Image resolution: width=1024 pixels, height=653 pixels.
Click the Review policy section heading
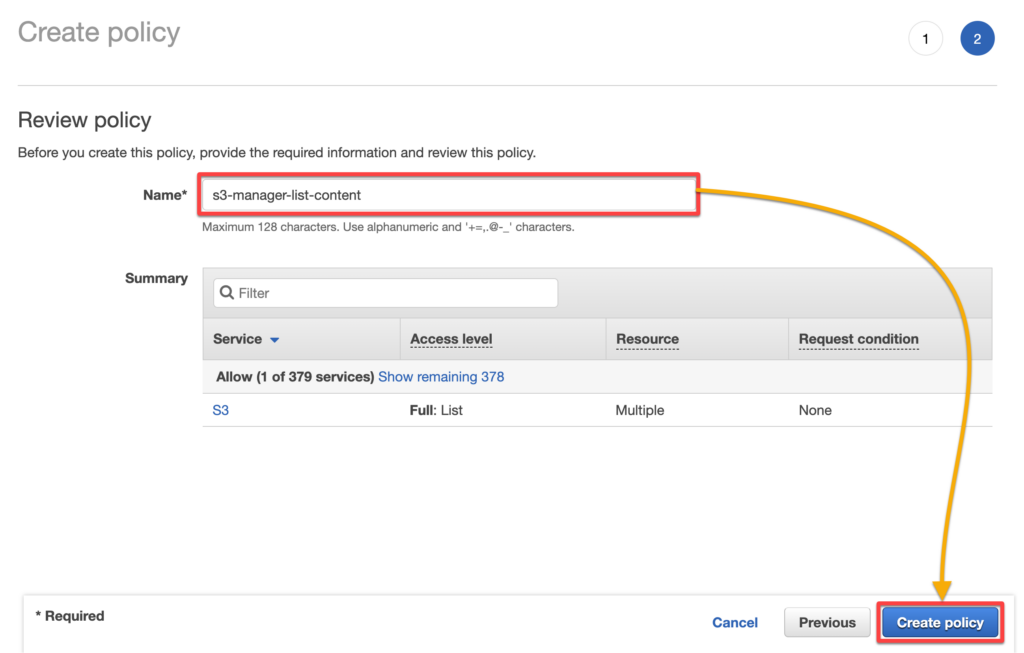point(84,120)
